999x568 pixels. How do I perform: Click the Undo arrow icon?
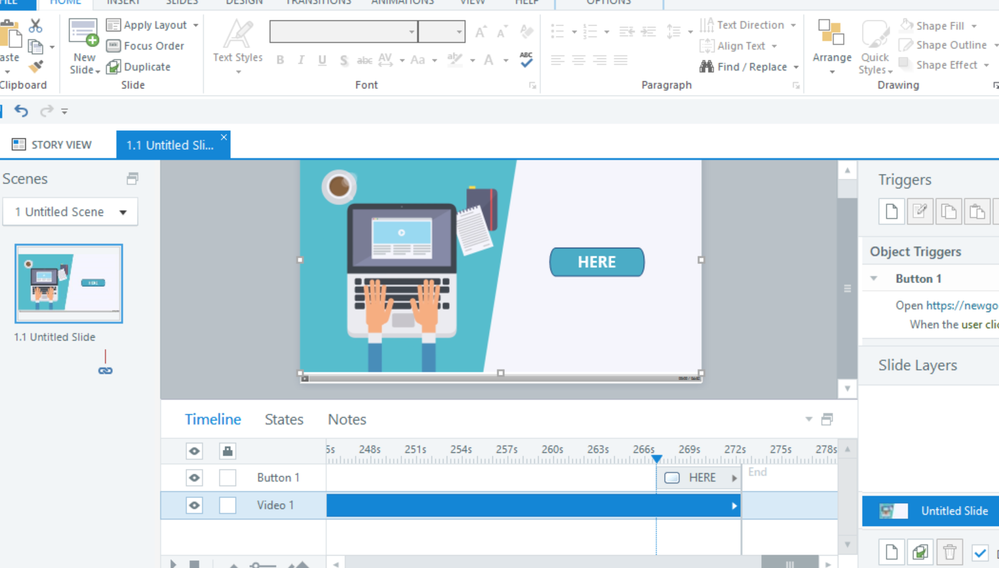click(x=21, y=111)
